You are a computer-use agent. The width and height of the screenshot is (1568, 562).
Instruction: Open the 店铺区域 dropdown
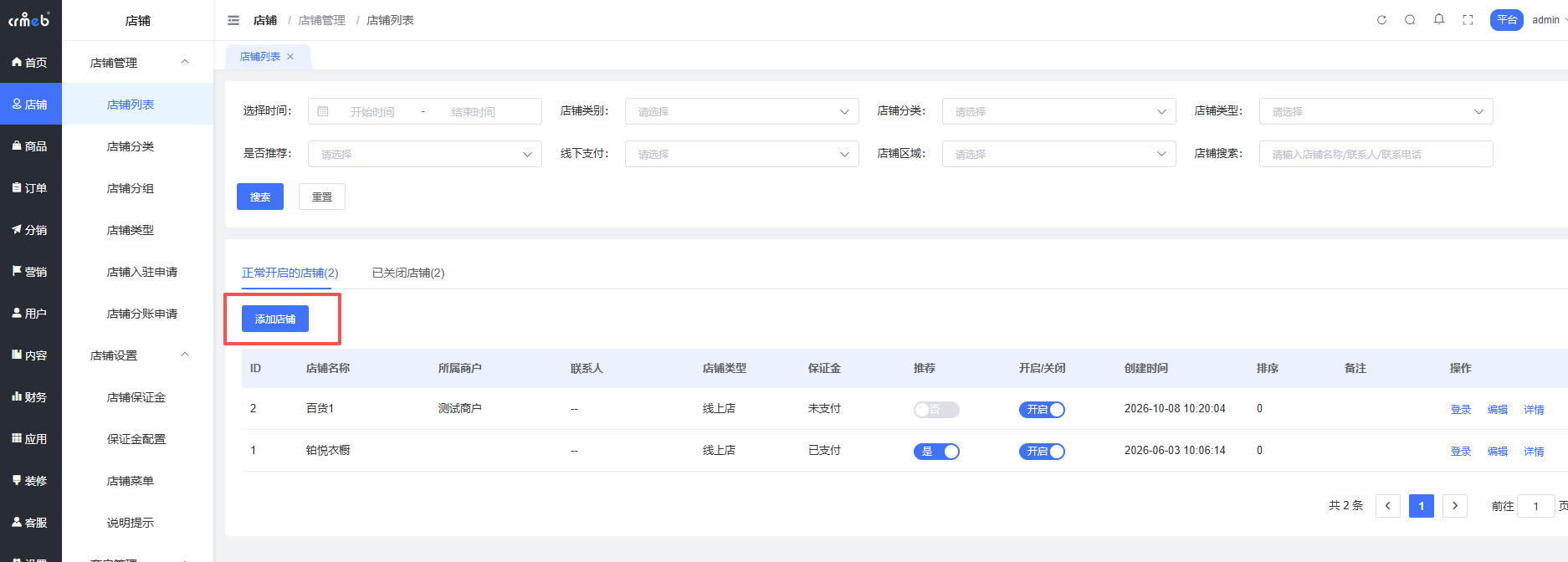click(x=1059, y=154)
